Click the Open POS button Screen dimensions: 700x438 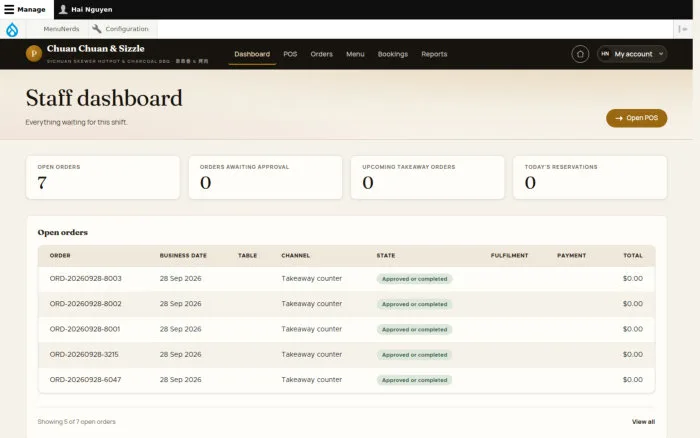[x=637, y=118]
